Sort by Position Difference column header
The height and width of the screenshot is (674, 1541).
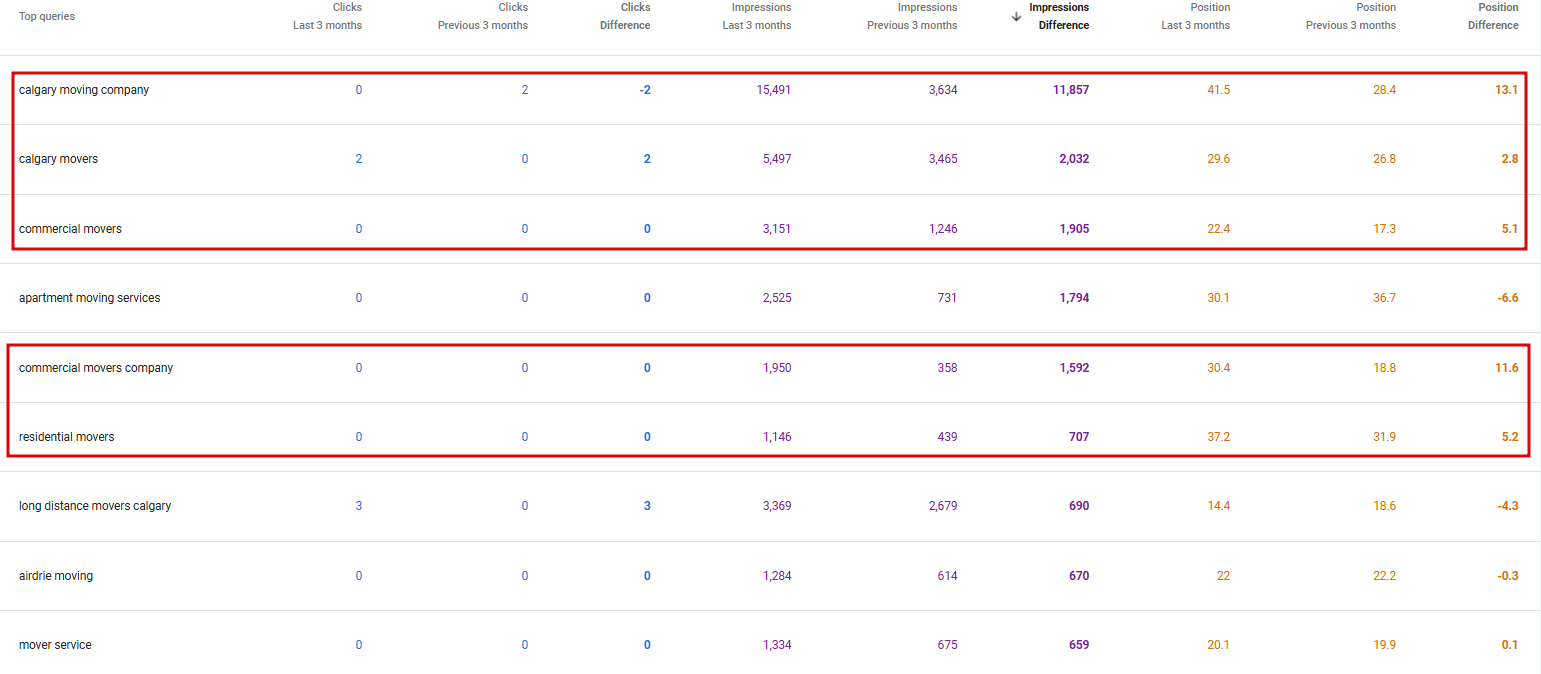[x=1493, y=16]
